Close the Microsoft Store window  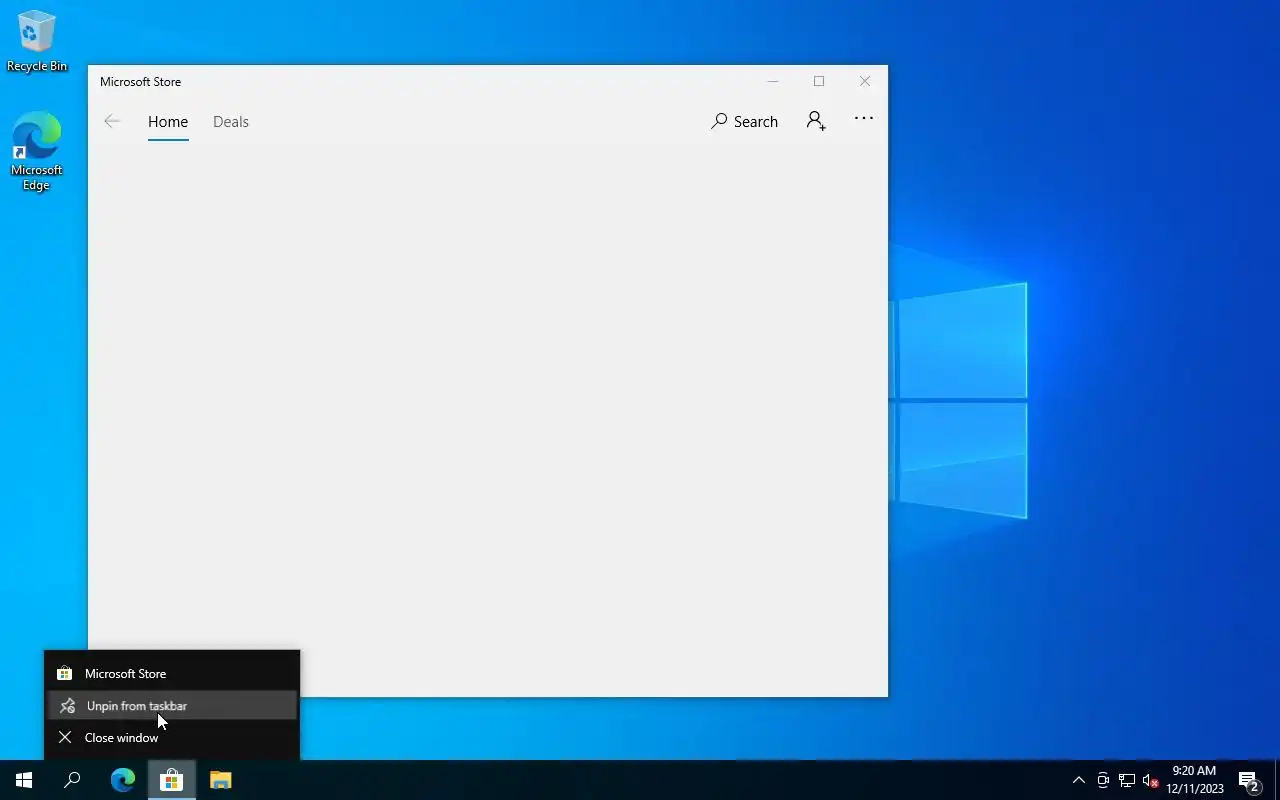pos(865,81)
